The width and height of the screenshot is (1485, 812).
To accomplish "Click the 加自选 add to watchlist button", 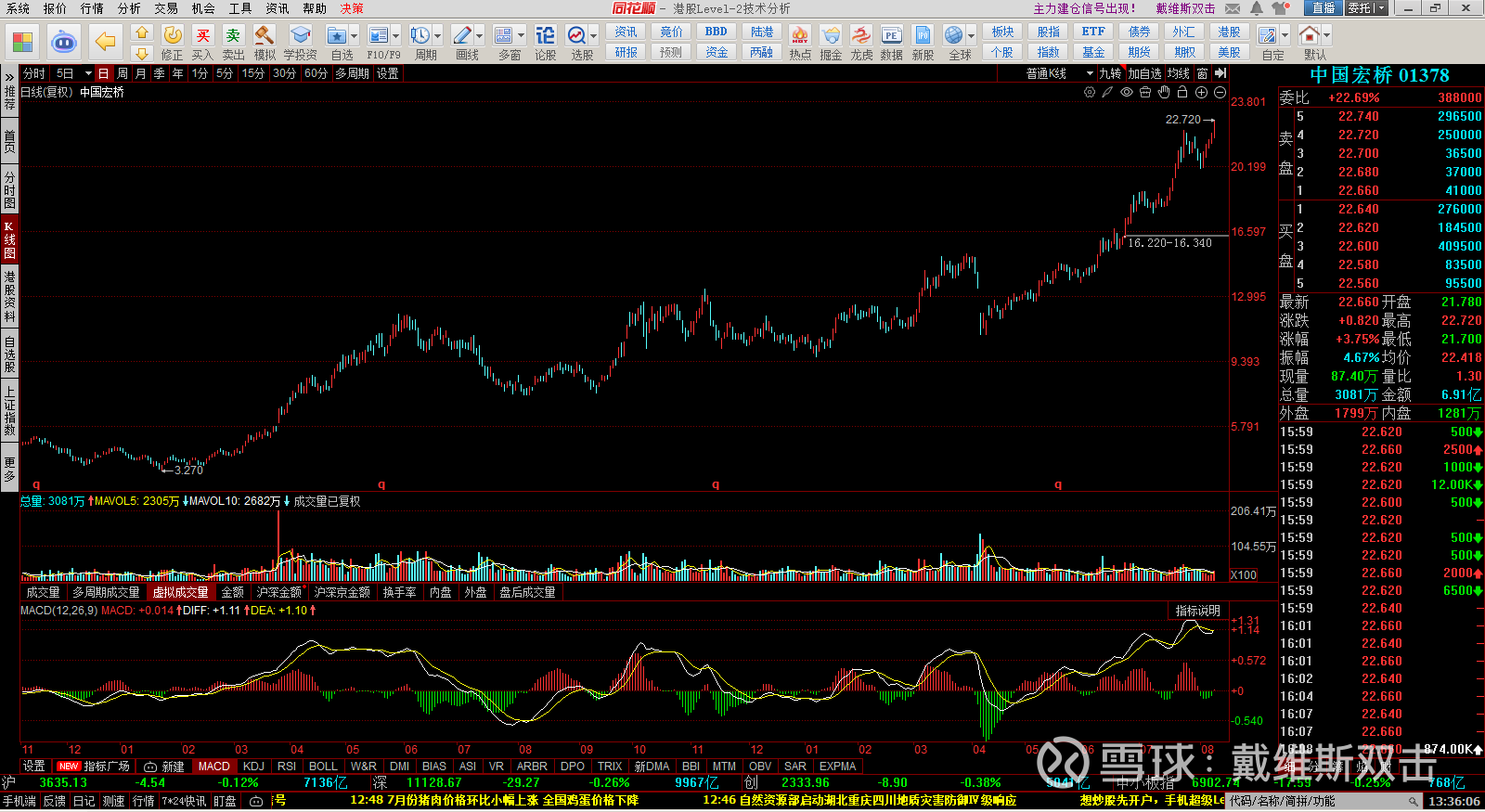I will [1144, 73].
